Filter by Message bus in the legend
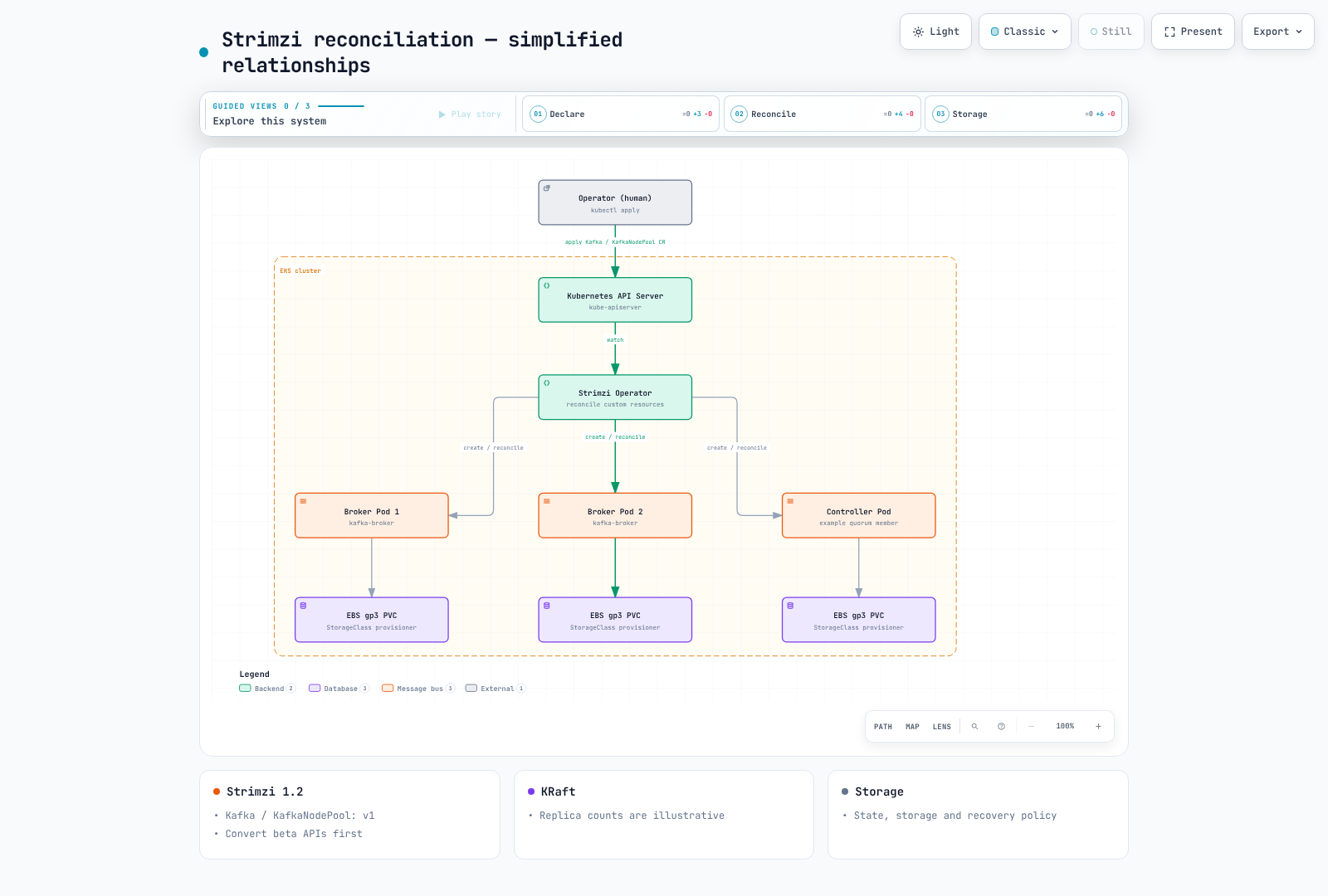1328x896 pixels. 418,689
